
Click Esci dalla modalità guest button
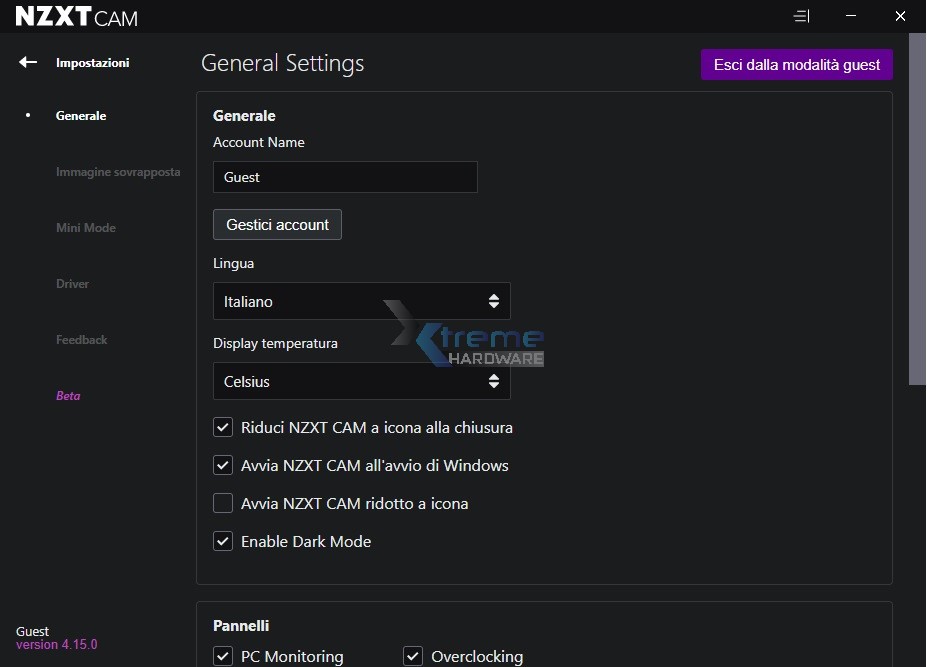pos(796,65)
